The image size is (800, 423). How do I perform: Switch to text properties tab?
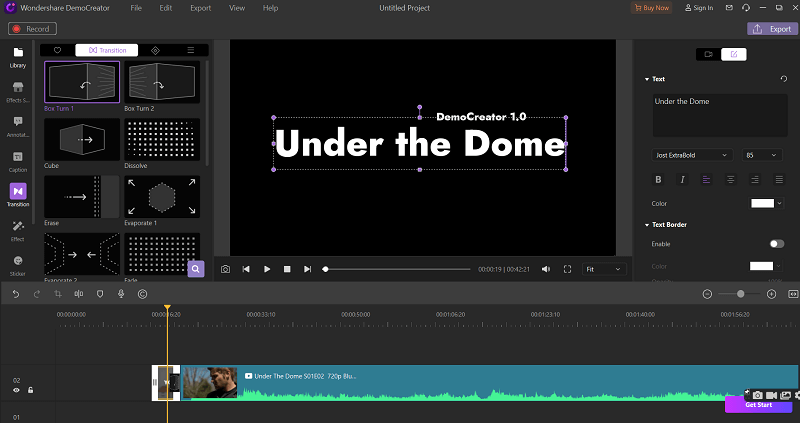[734, 54]
